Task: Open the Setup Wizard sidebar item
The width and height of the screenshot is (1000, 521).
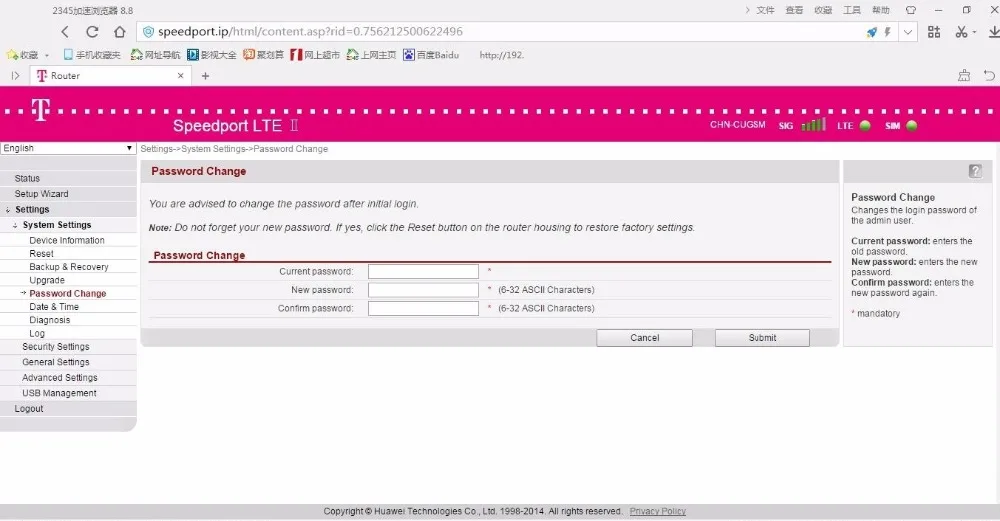Action: [x=41, y=194]
